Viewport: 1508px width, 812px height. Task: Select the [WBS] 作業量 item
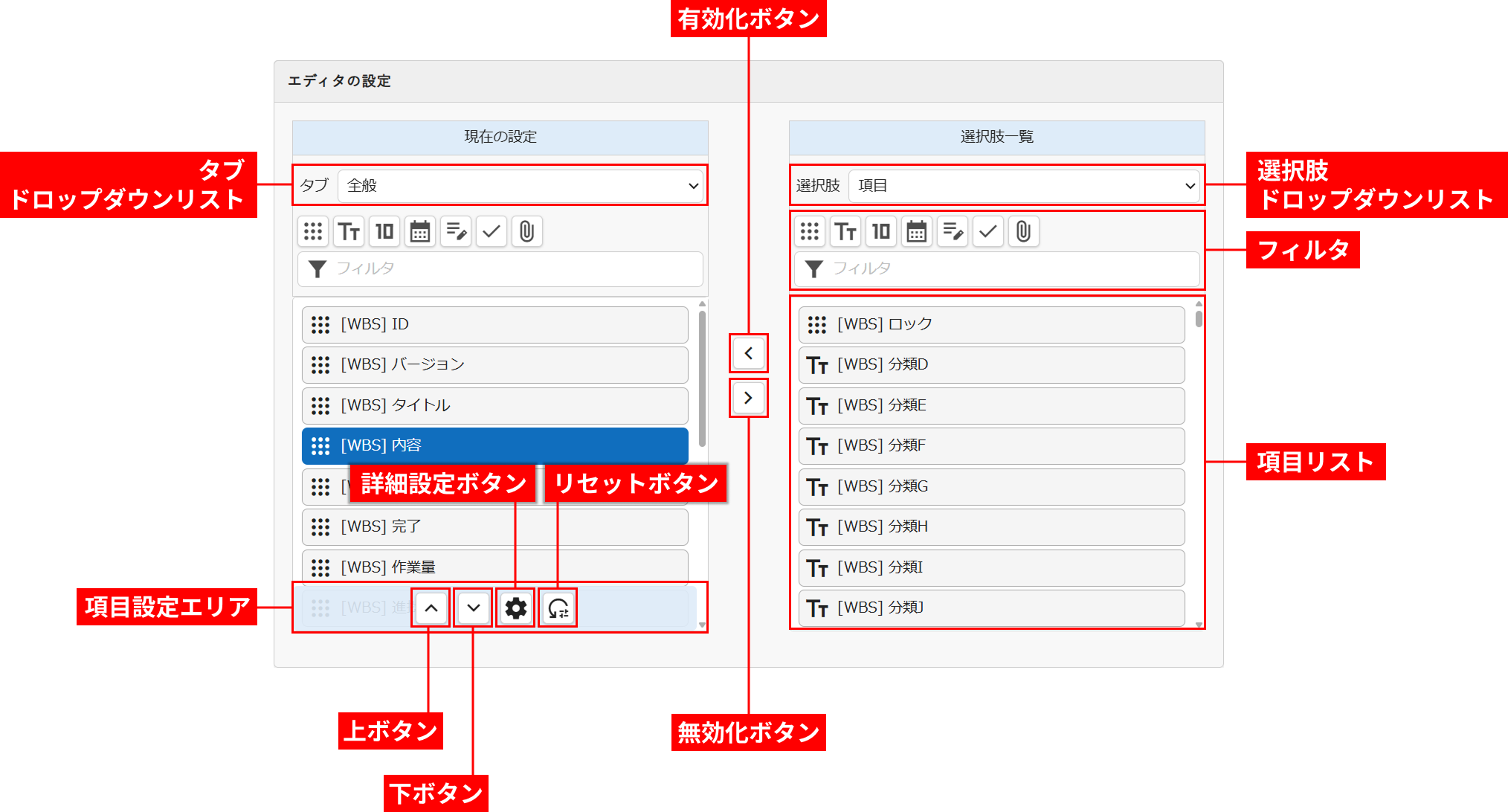click(495, 567)
